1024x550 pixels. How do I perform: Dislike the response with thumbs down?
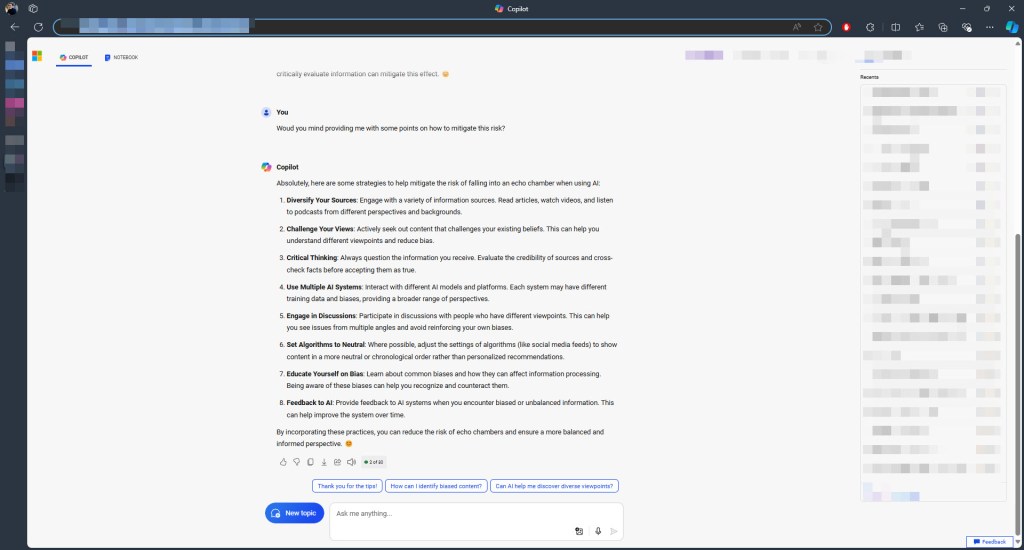click(x=297, y=462)
